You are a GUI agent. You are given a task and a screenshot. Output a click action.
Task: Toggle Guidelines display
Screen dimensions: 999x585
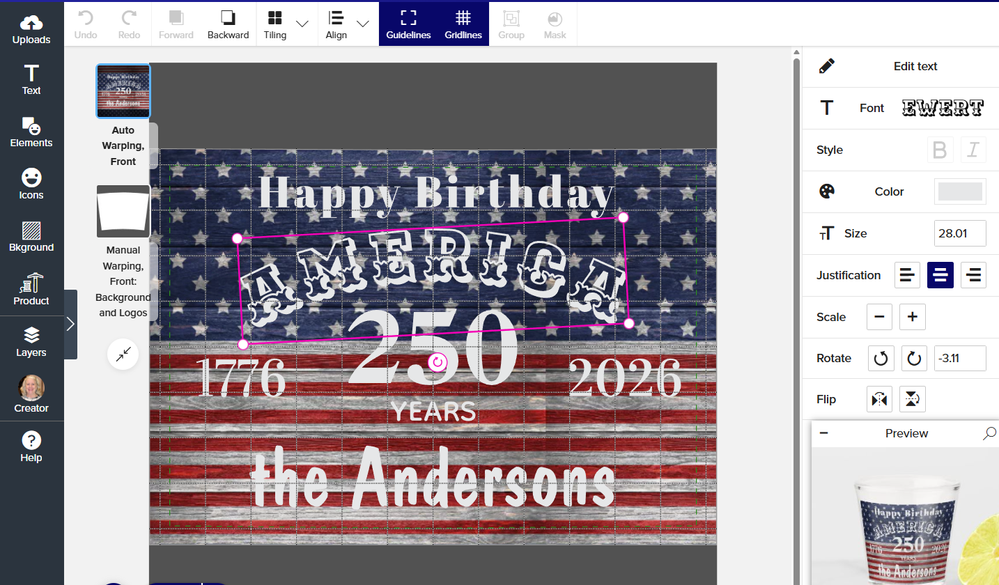point(408,25)
